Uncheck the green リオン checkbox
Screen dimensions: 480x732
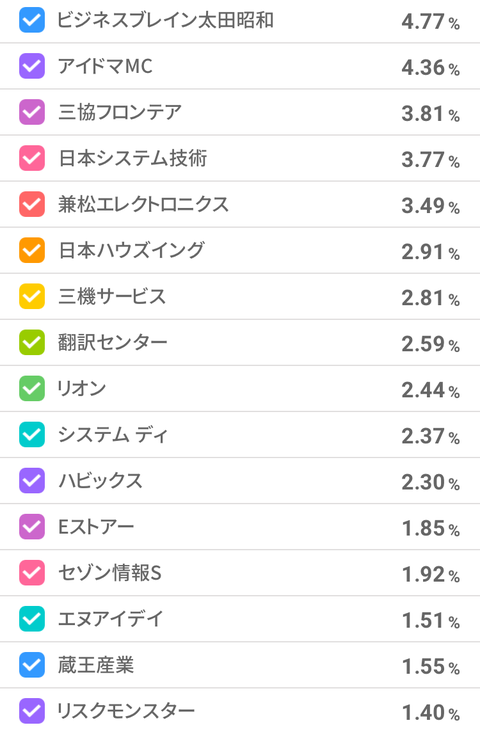pos(32,388)
